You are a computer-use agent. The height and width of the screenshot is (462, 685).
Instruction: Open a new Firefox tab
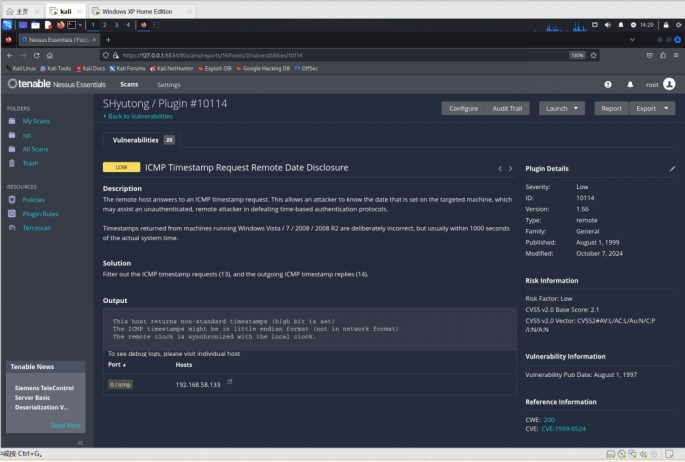pos(108,40)
